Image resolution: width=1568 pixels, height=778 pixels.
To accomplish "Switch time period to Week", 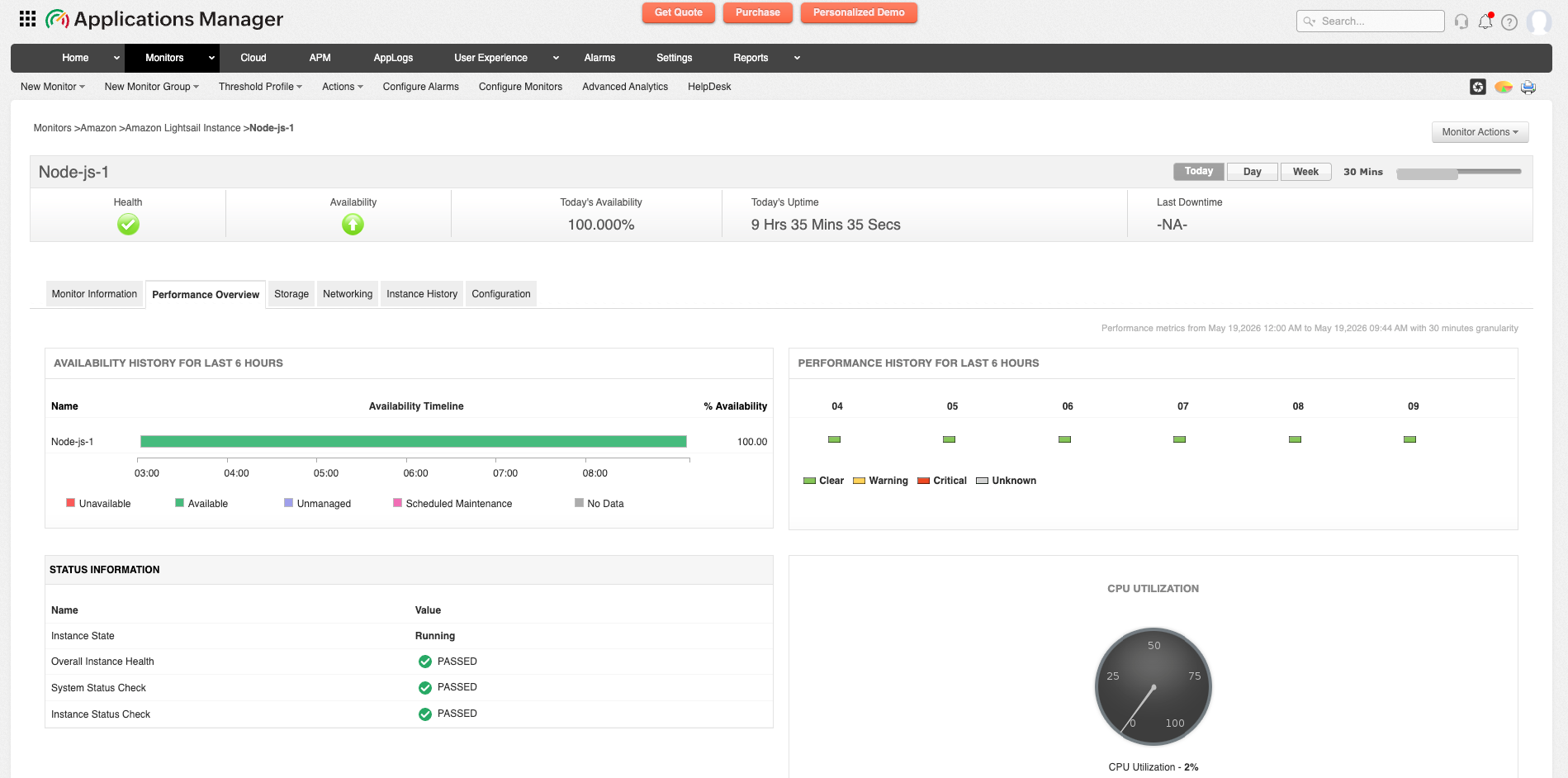I will tap(1305, 172).
